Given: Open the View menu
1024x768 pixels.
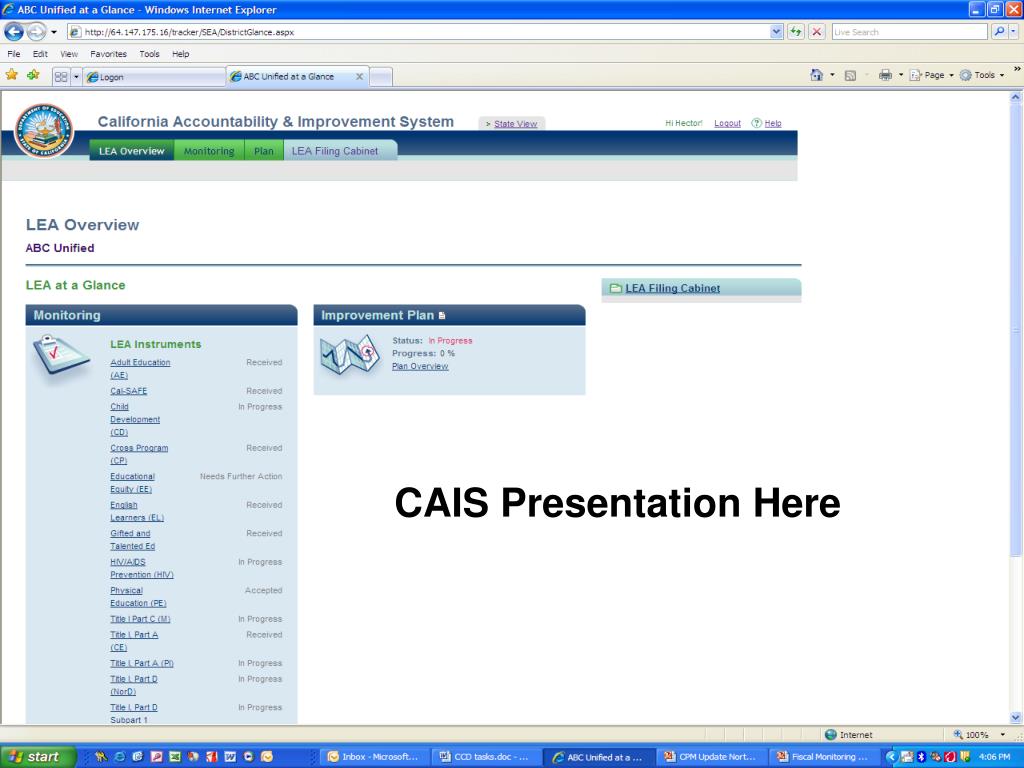Looking at the screenshot, I should [69, 54].
